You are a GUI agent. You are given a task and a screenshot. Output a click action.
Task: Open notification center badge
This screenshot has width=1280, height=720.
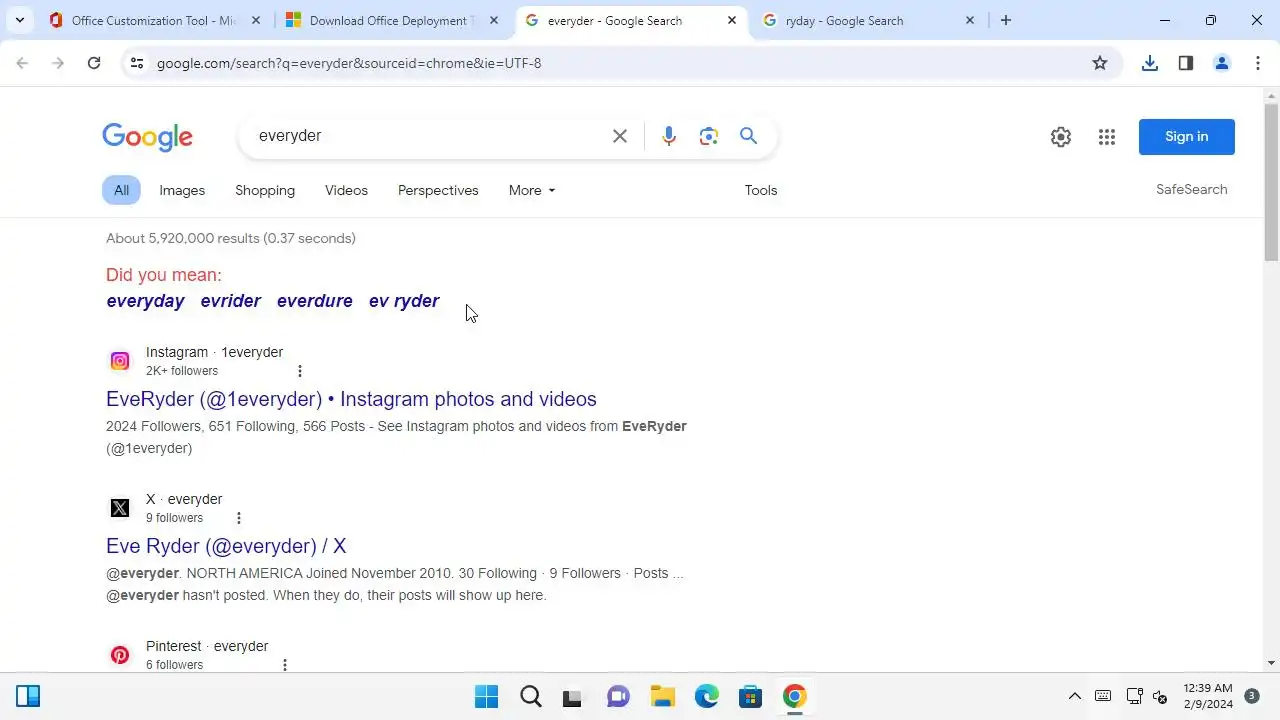(1252, 696)
